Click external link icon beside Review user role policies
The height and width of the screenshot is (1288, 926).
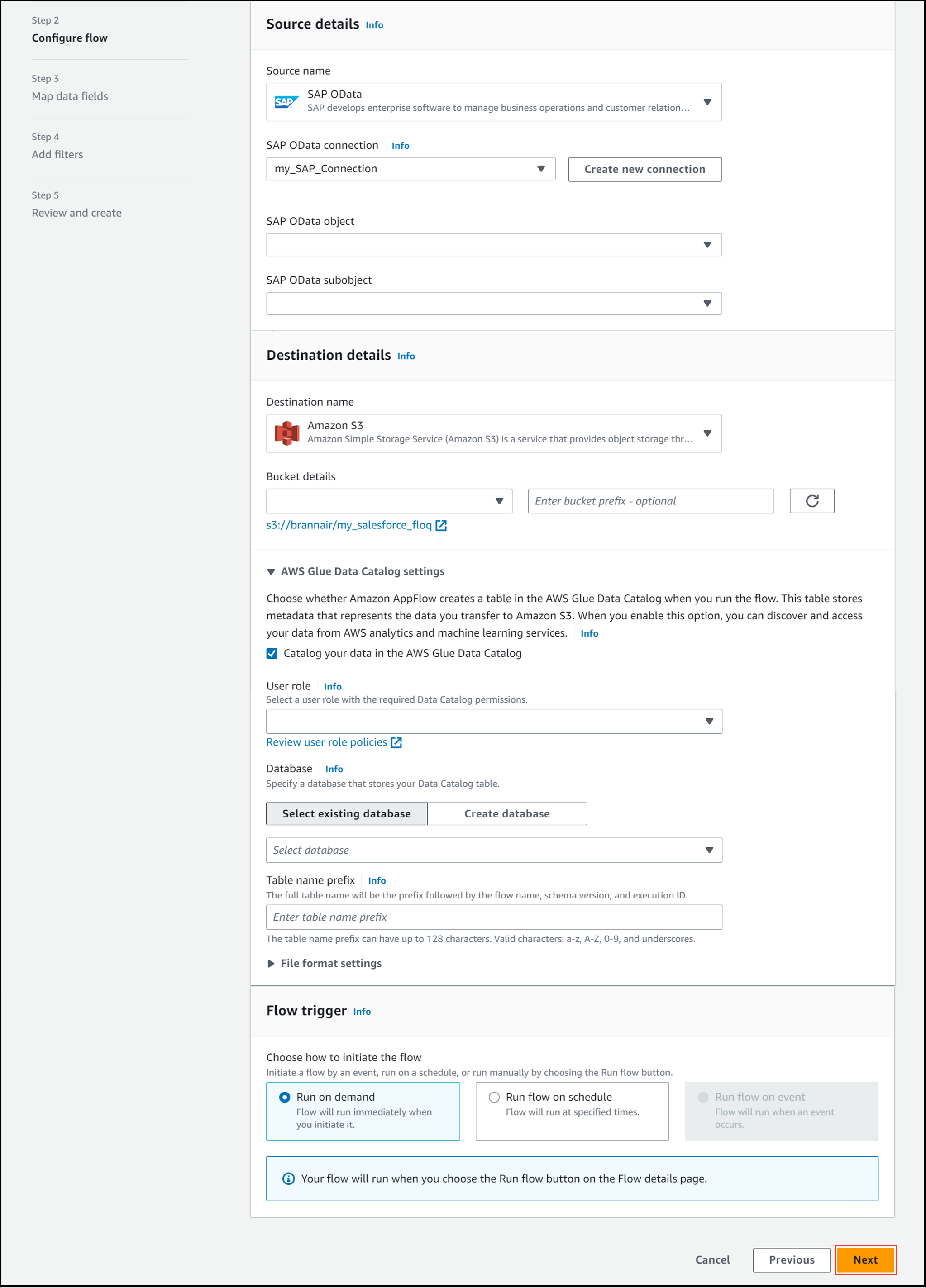tap(396, 742)
